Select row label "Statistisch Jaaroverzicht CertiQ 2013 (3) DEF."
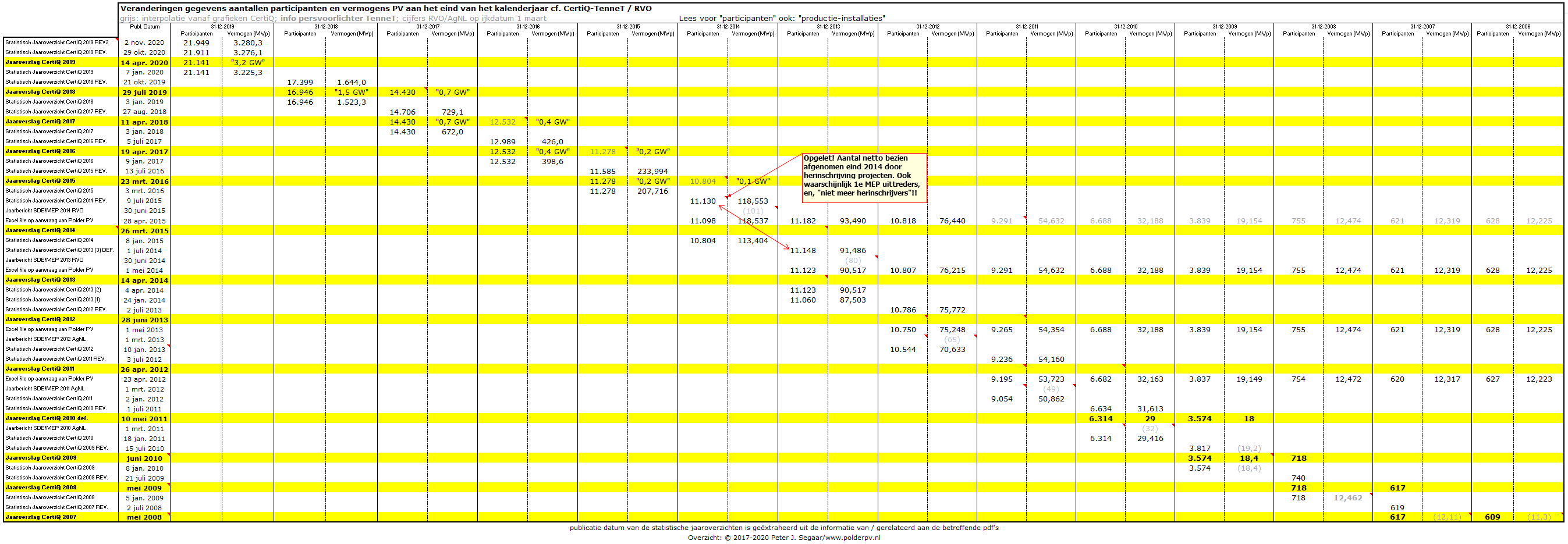Screen dimensions: 1568x544 point(59,250)
